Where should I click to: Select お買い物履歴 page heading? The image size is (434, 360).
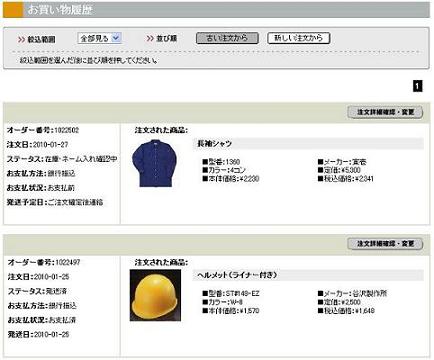tap(60, 10)
